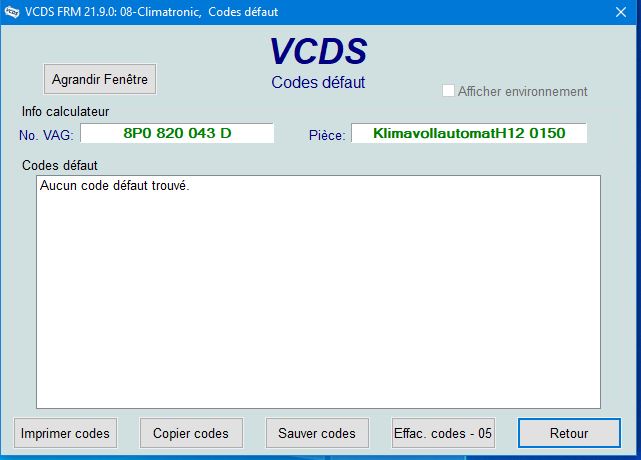Click the 'Info calculateur' label
Screen dimensions: 641x460
tap(65, 112)
